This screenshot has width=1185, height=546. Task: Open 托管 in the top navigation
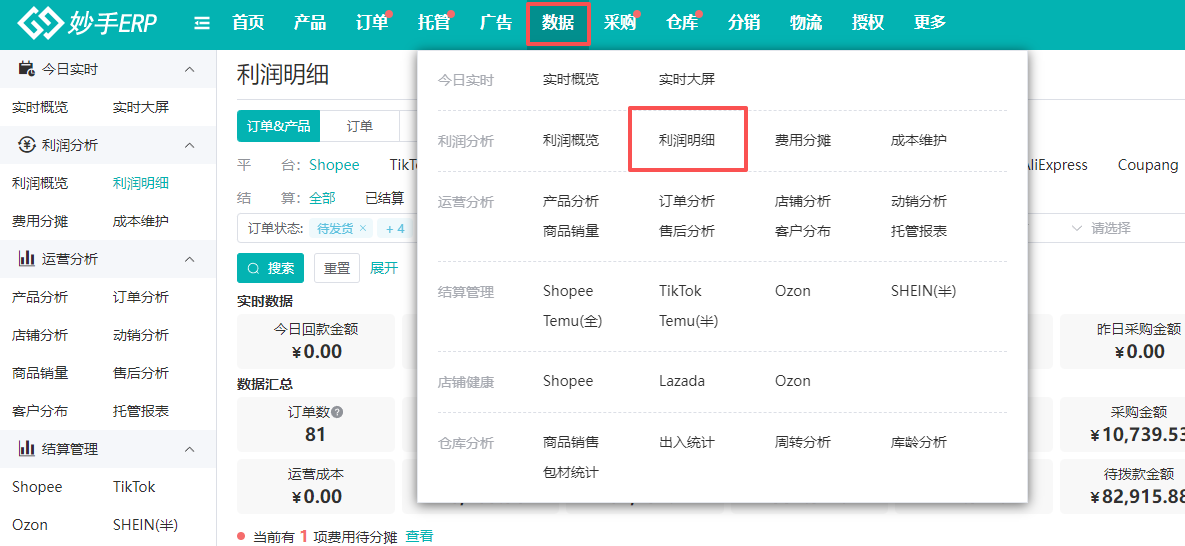tap(434, 23)
